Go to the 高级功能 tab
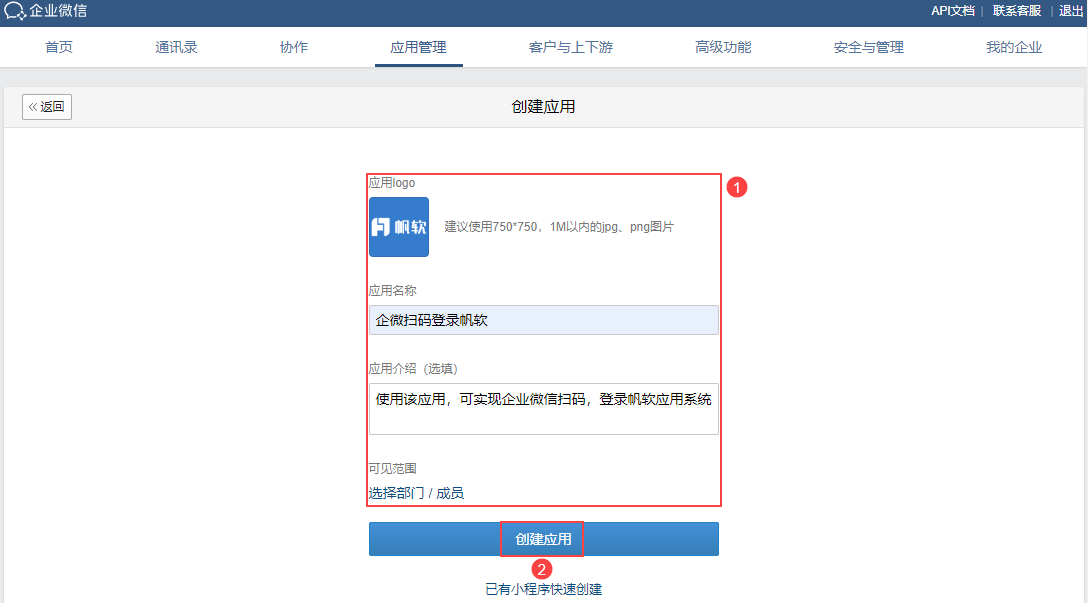Viewport: 1088px width, 603px height. point(723,47)
